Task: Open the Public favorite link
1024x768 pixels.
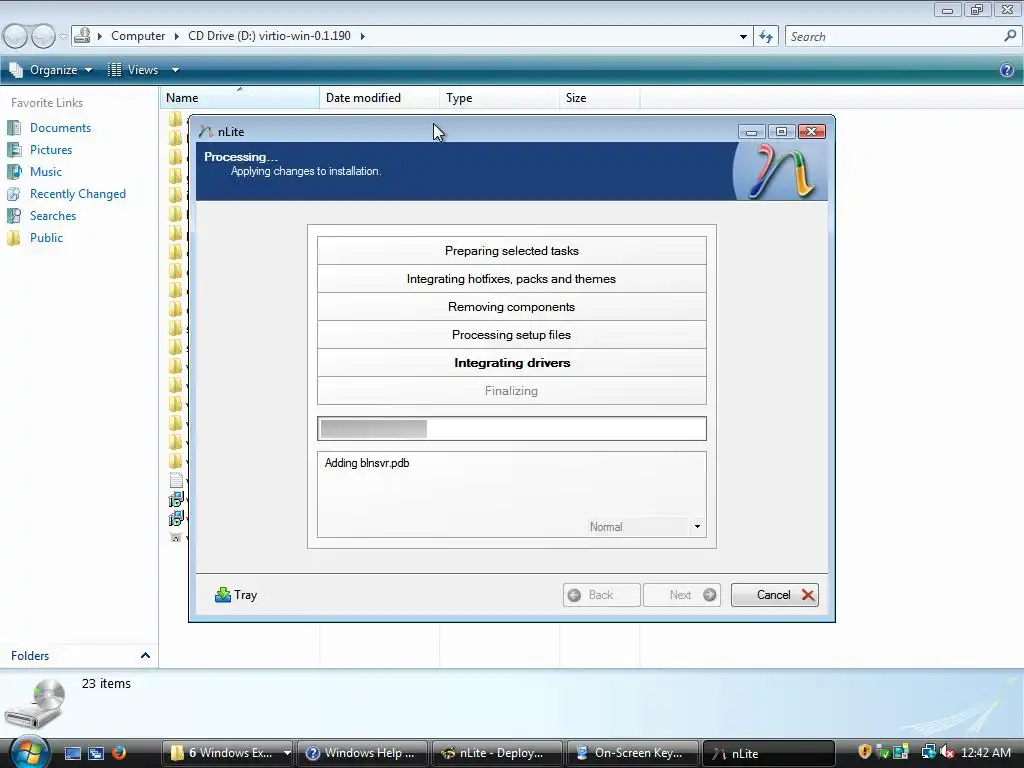Action: coord(46,238)
